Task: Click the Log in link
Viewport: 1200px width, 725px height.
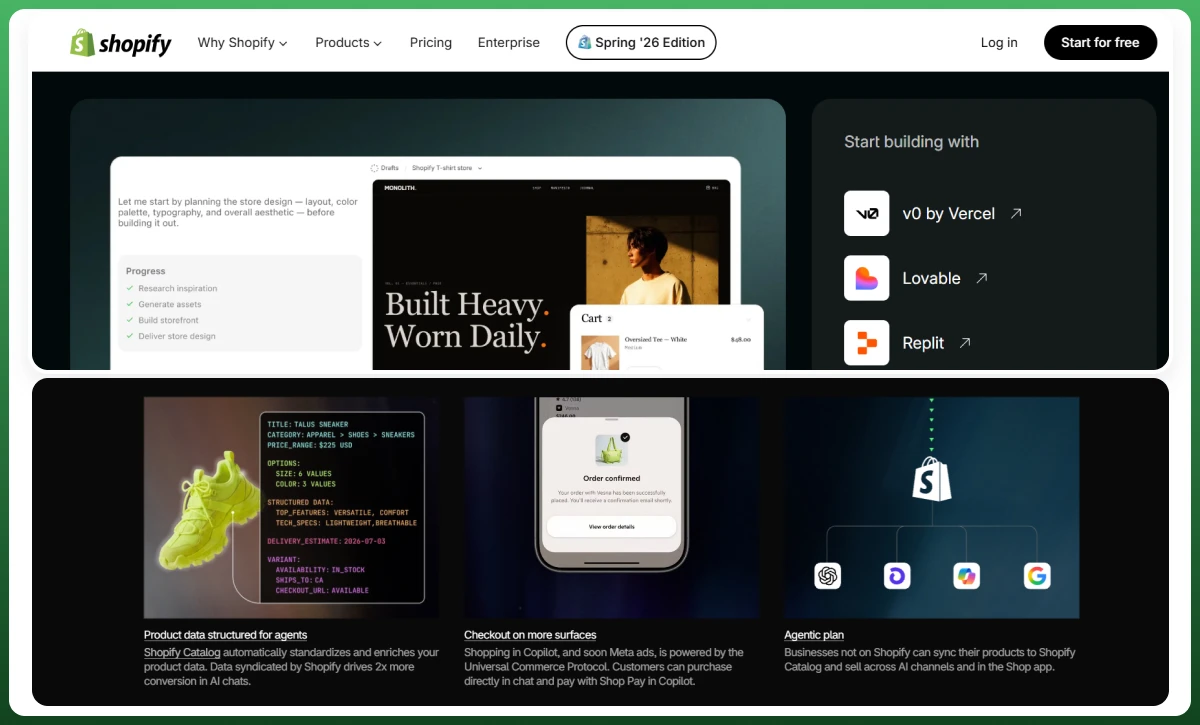Action: pyautogui.click(x=999, y=43)
